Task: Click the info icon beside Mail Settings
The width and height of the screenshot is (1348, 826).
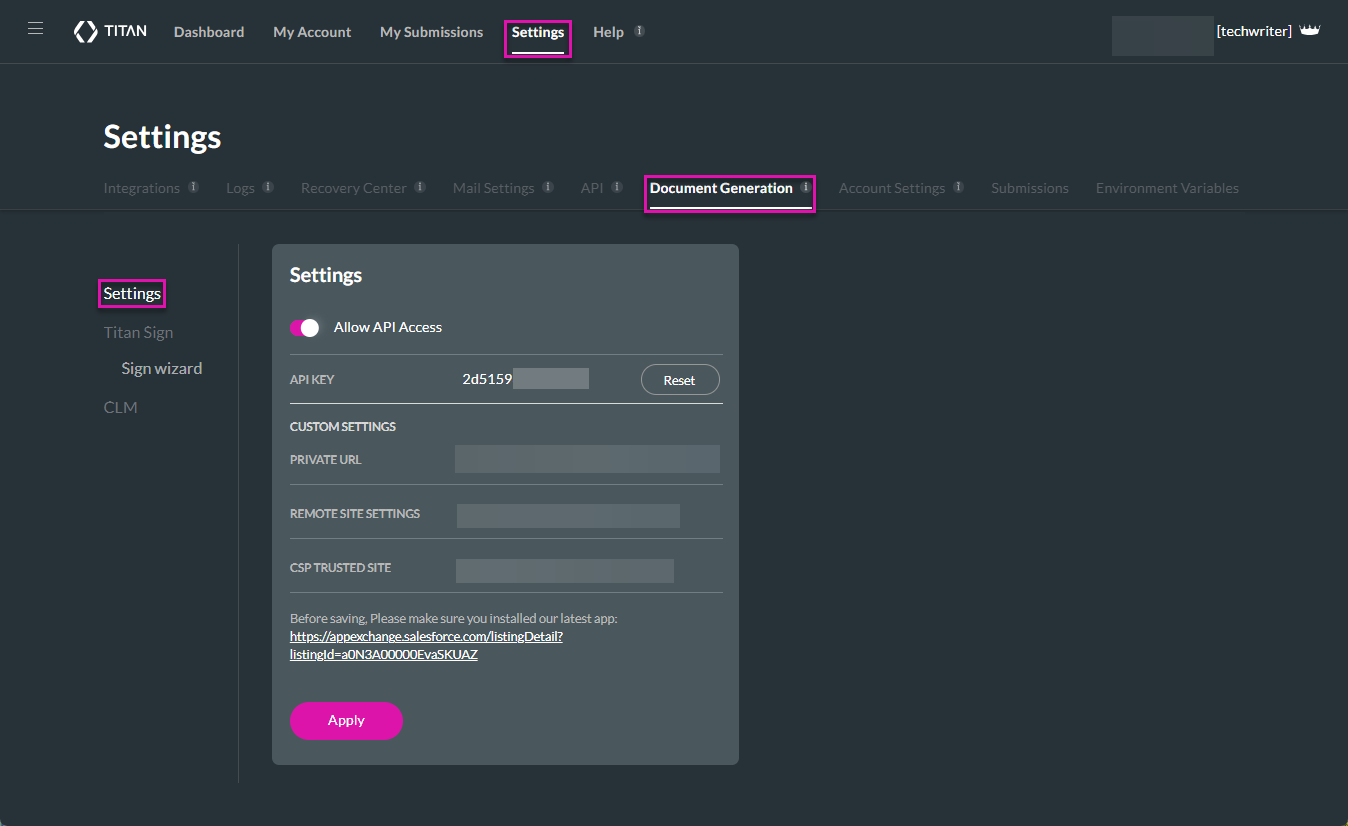Action: point(546,185)
